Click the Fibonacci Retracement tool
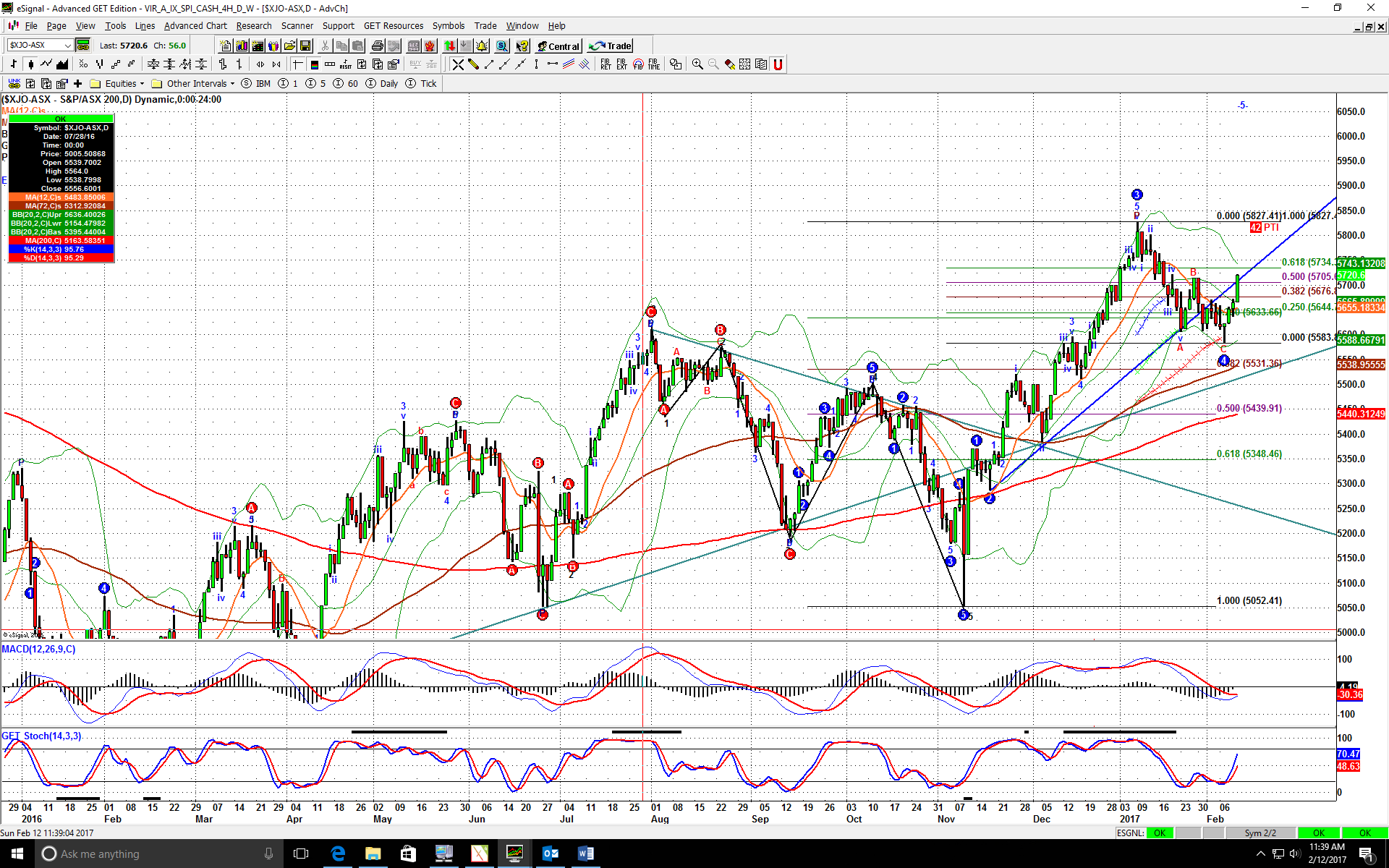 tap(606, 64)
